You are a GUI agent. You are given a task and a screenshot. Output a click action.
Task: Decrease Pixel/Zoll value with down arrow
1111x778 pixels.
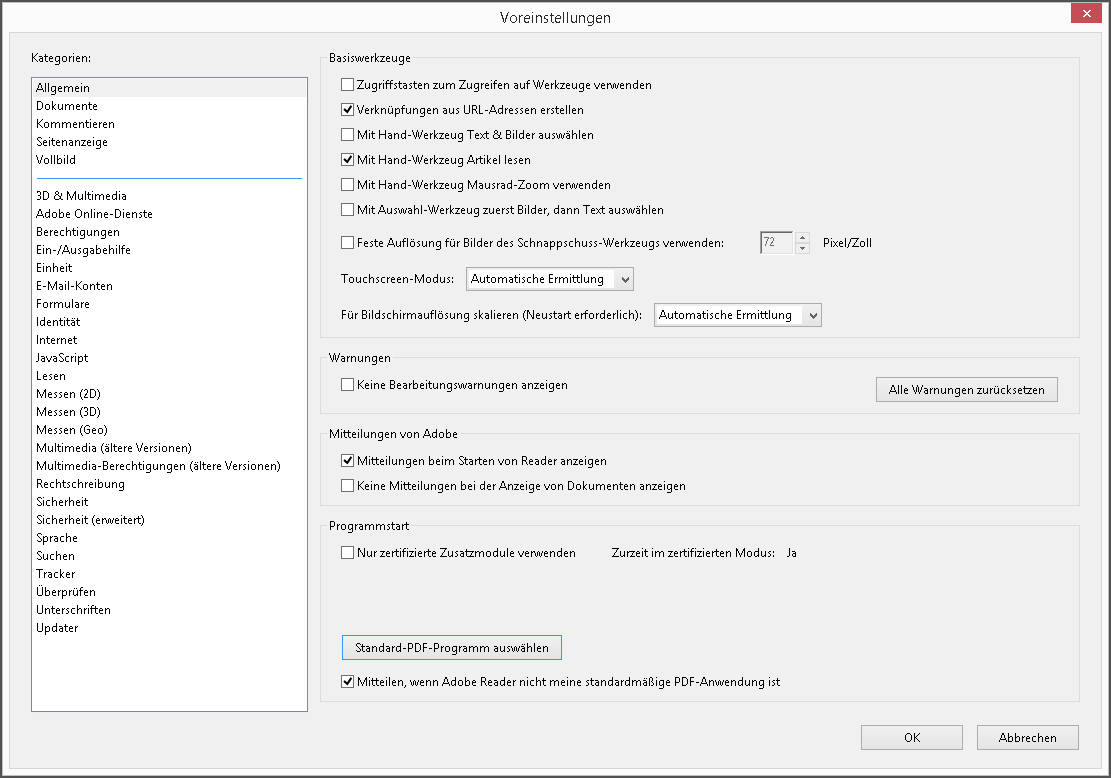(x=802, y=248)
